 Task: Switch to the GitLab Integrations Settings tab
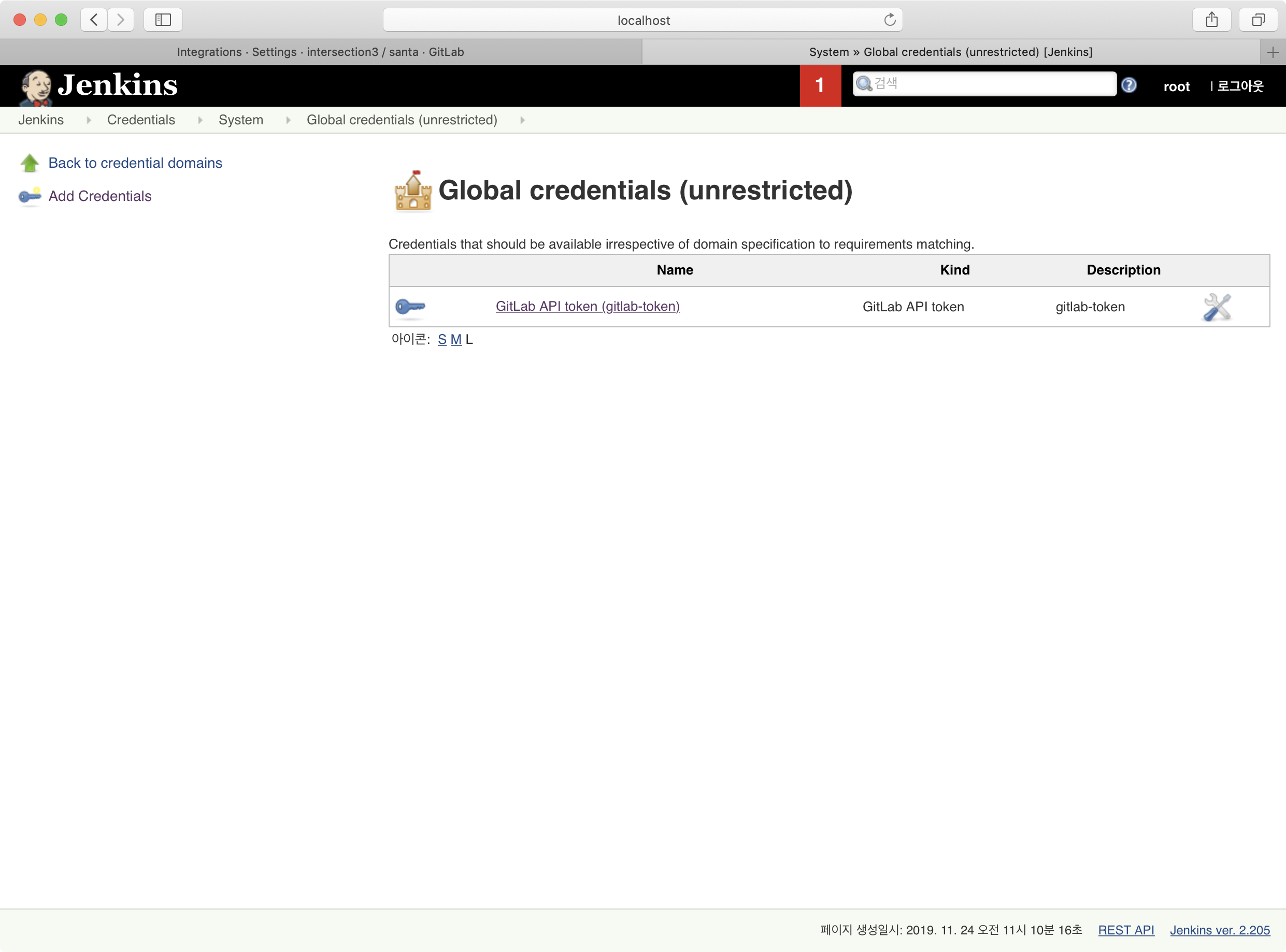[x=321, y=52]
